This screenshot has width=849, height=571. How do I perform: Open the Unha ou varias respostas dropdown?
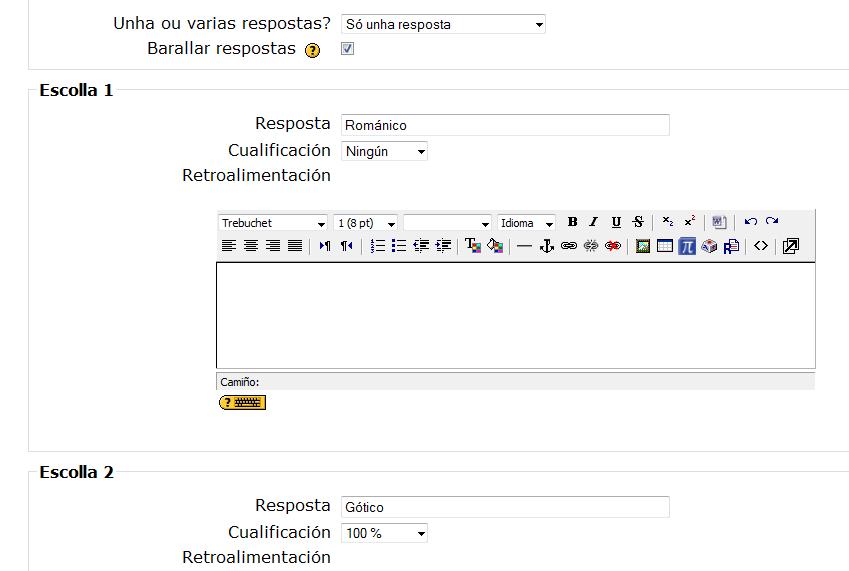point(443,24)
